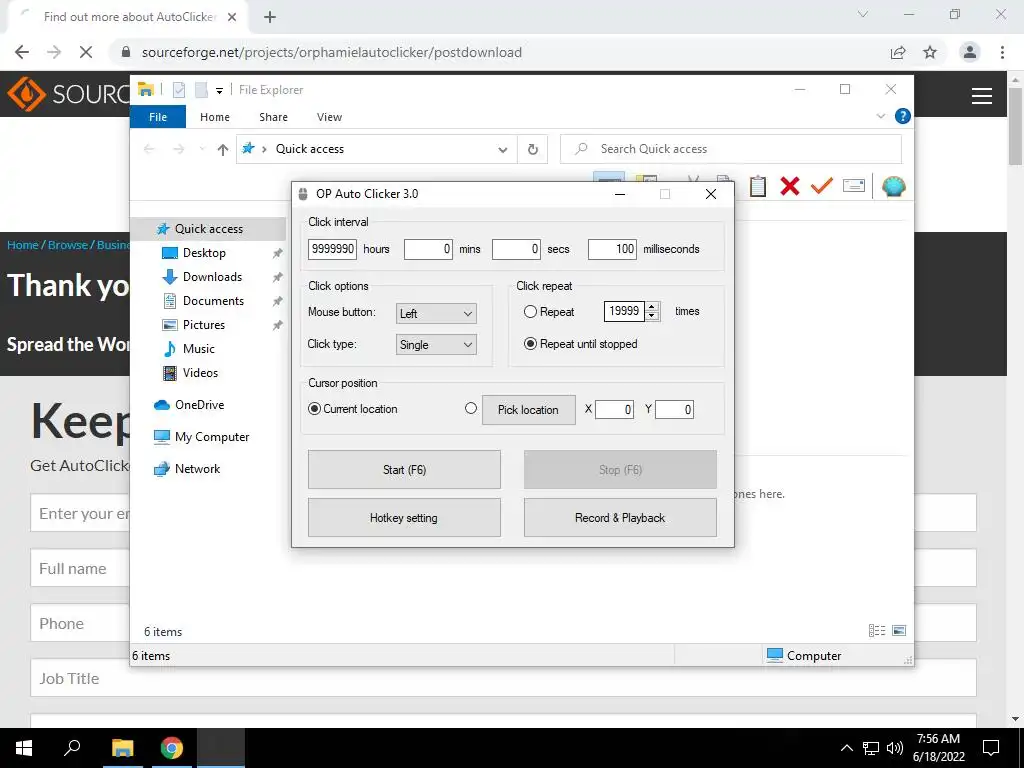This screenshot has height=768, width=1024.
Task: Click the Hotkey setting button
Action: click(x=404, y=518)
